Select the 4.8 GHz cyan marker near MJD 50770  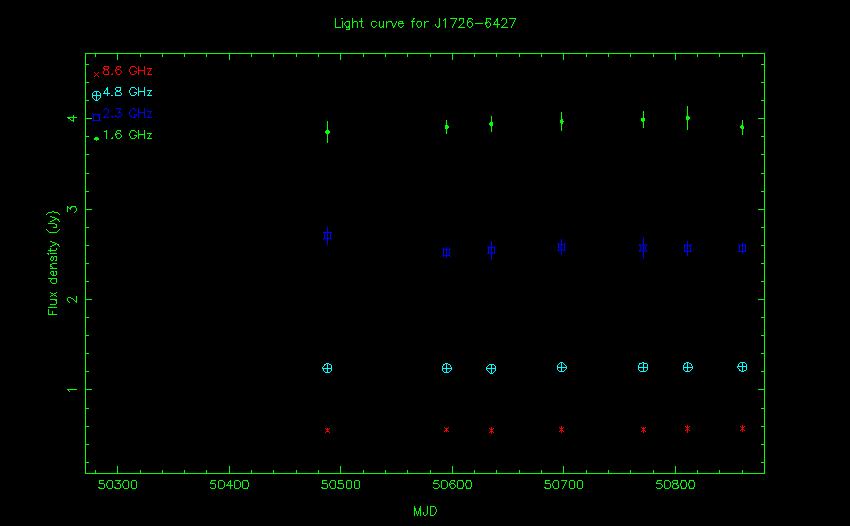pyautogui.click(x=643, y=367)
